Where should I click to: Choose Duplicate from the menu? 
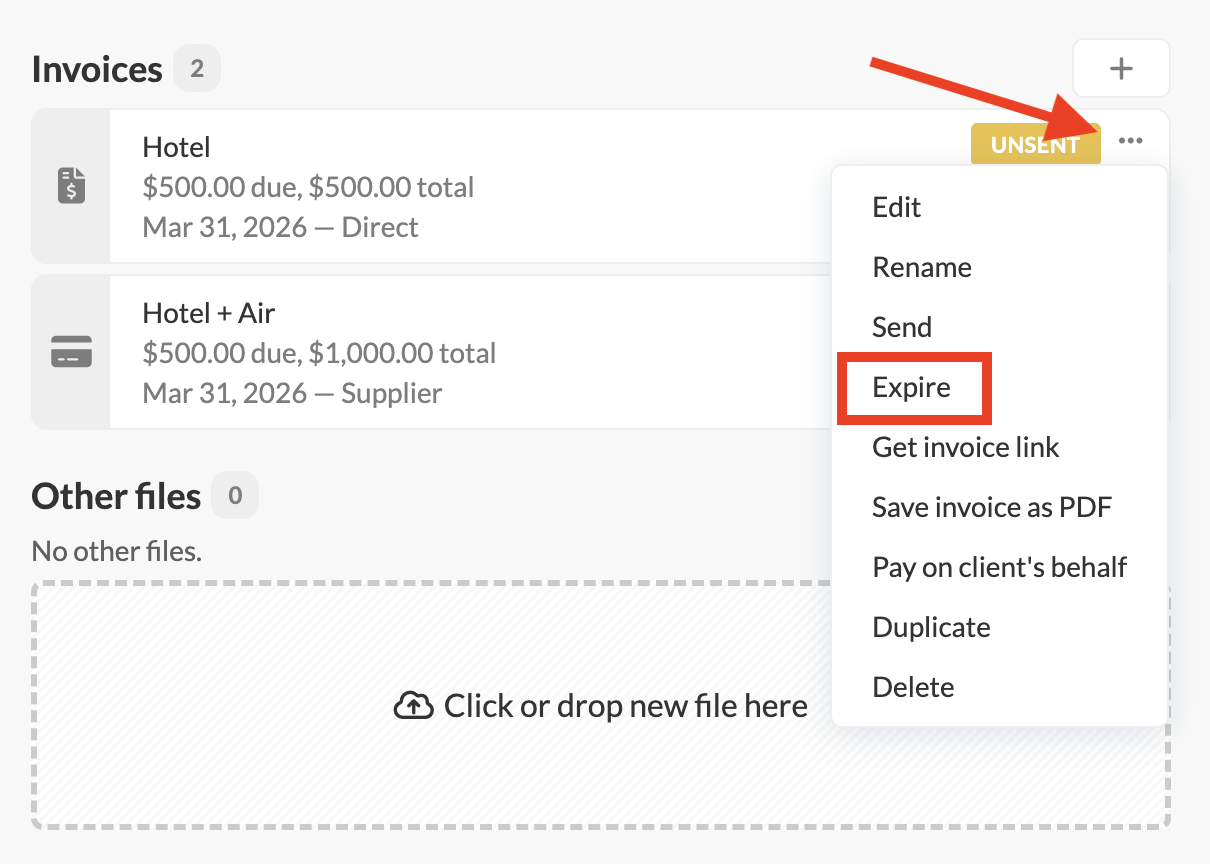click(x=931, y=627)
